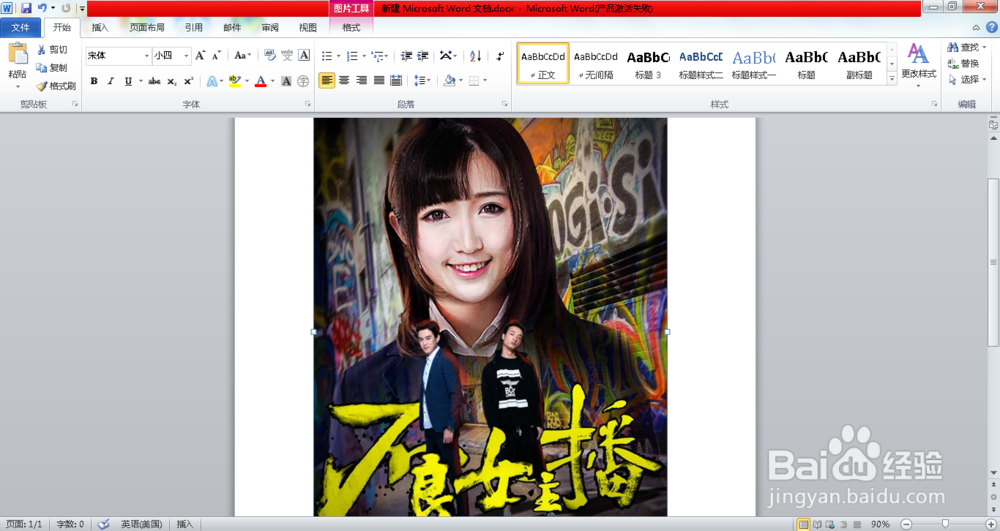Click the Clear Formatting eraser icon
Viewport: 1000px width, 531px height.
click(270, 55)
